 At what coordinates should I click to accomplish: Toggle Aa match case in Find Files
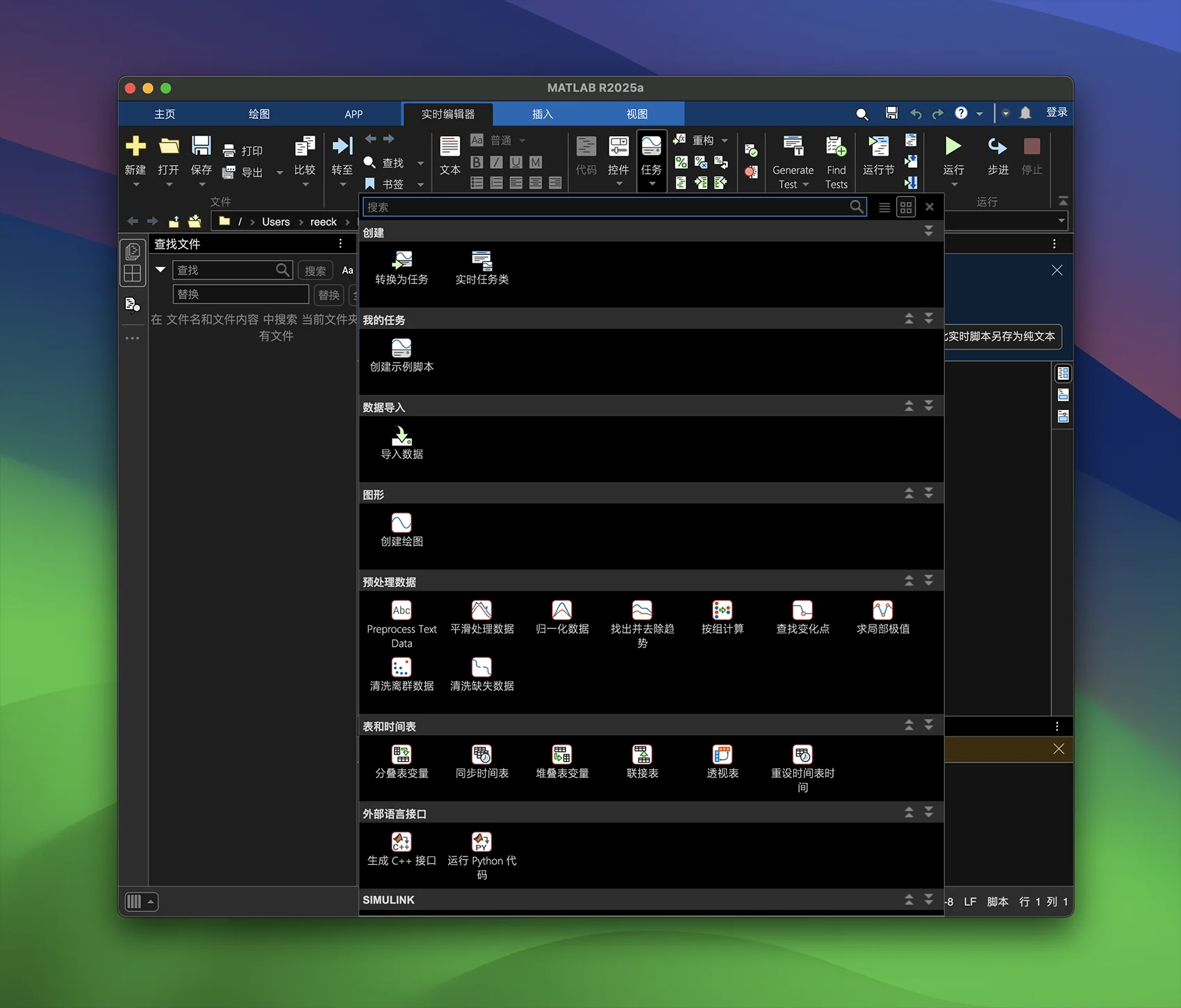click(x=347, y=270)
